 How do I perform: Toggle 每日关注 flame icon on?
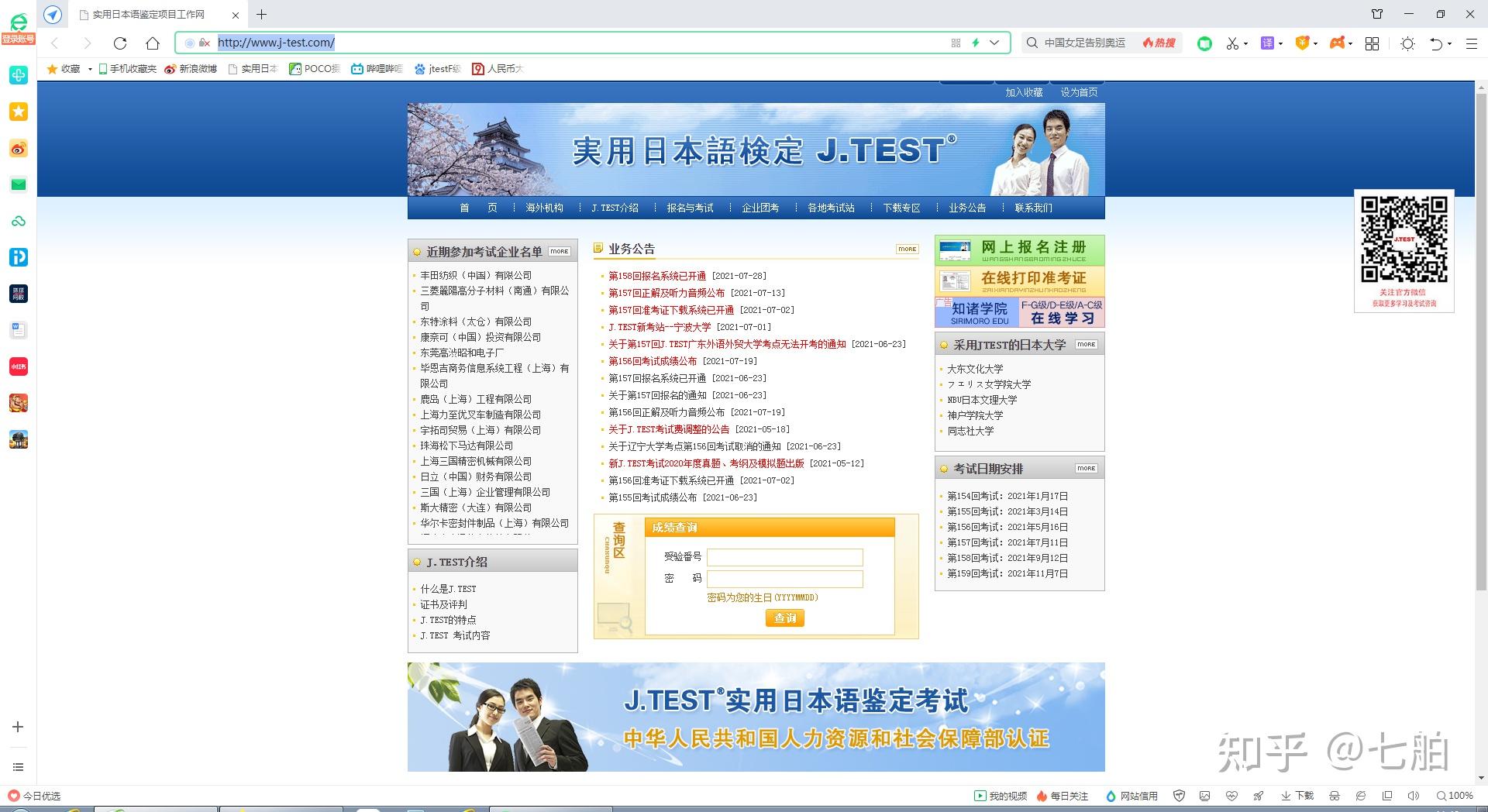[1042, 795]
